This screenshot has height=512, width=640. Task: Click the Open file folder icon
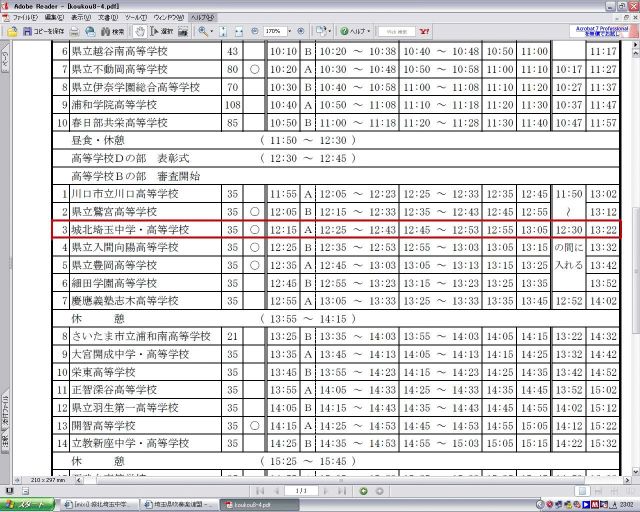click(x=12, y=31)
